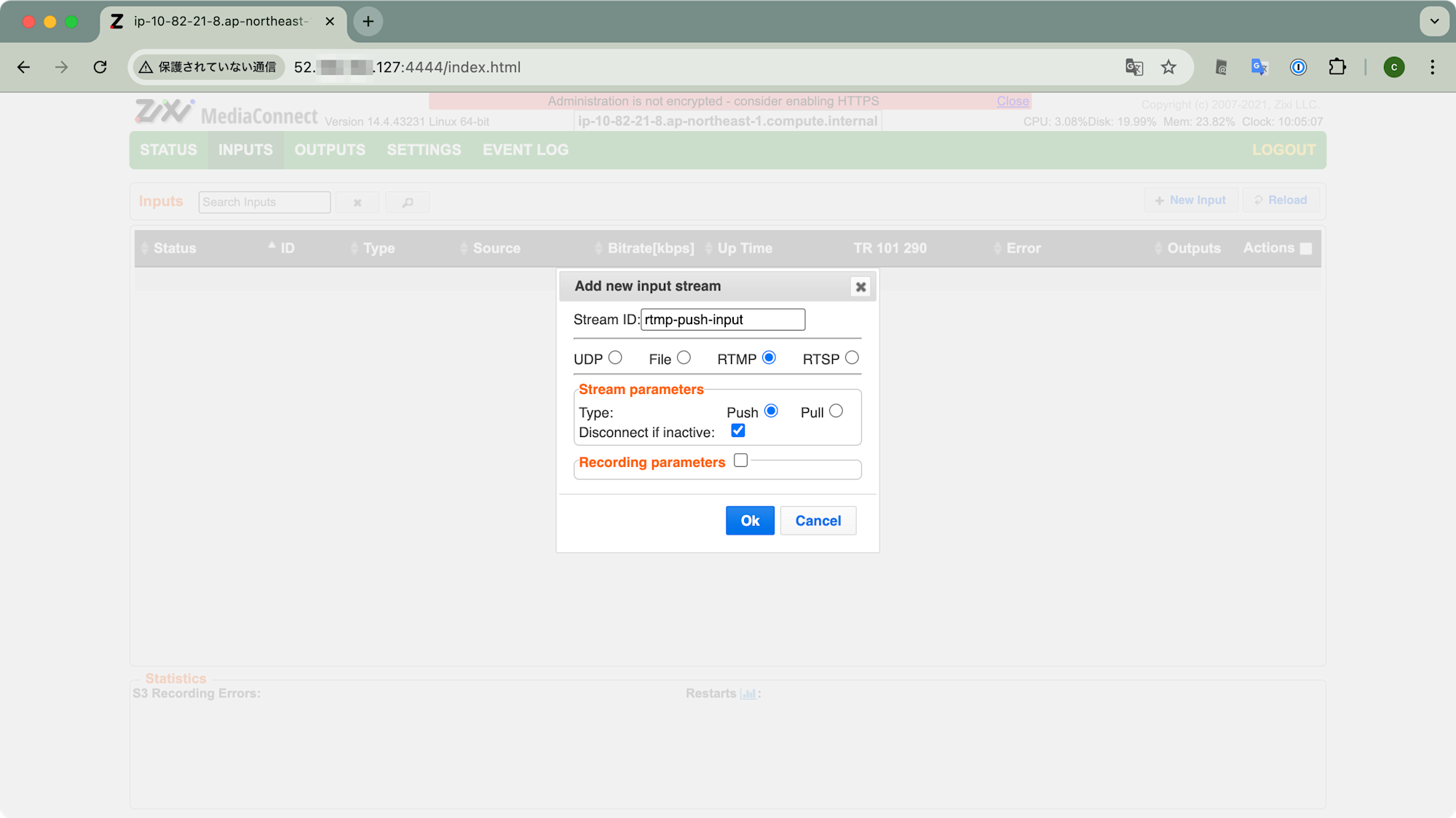Open the browser extensions puzzle icon
The height and width of the screenshot is (818, 1456).
click(1337, 67)
